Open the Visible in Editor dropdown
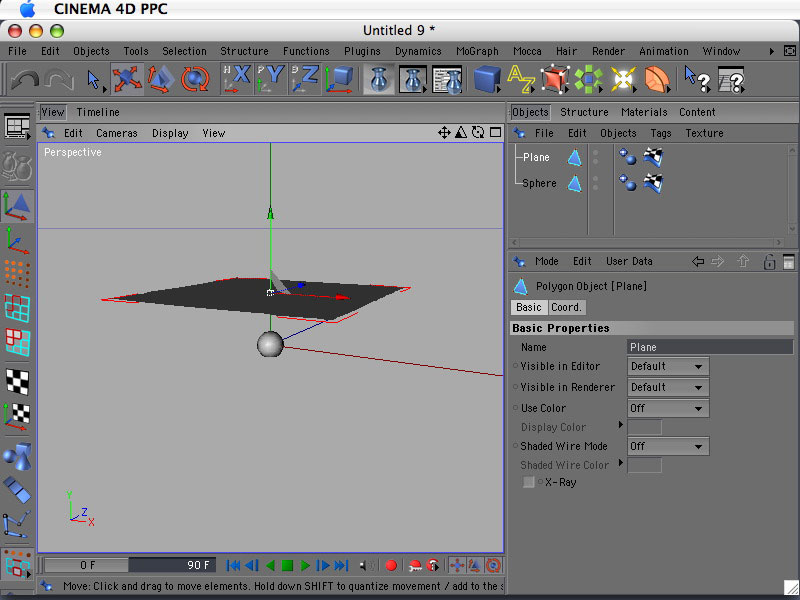The height and width of the screenshot is (600, 800). (x=667, y=367)
